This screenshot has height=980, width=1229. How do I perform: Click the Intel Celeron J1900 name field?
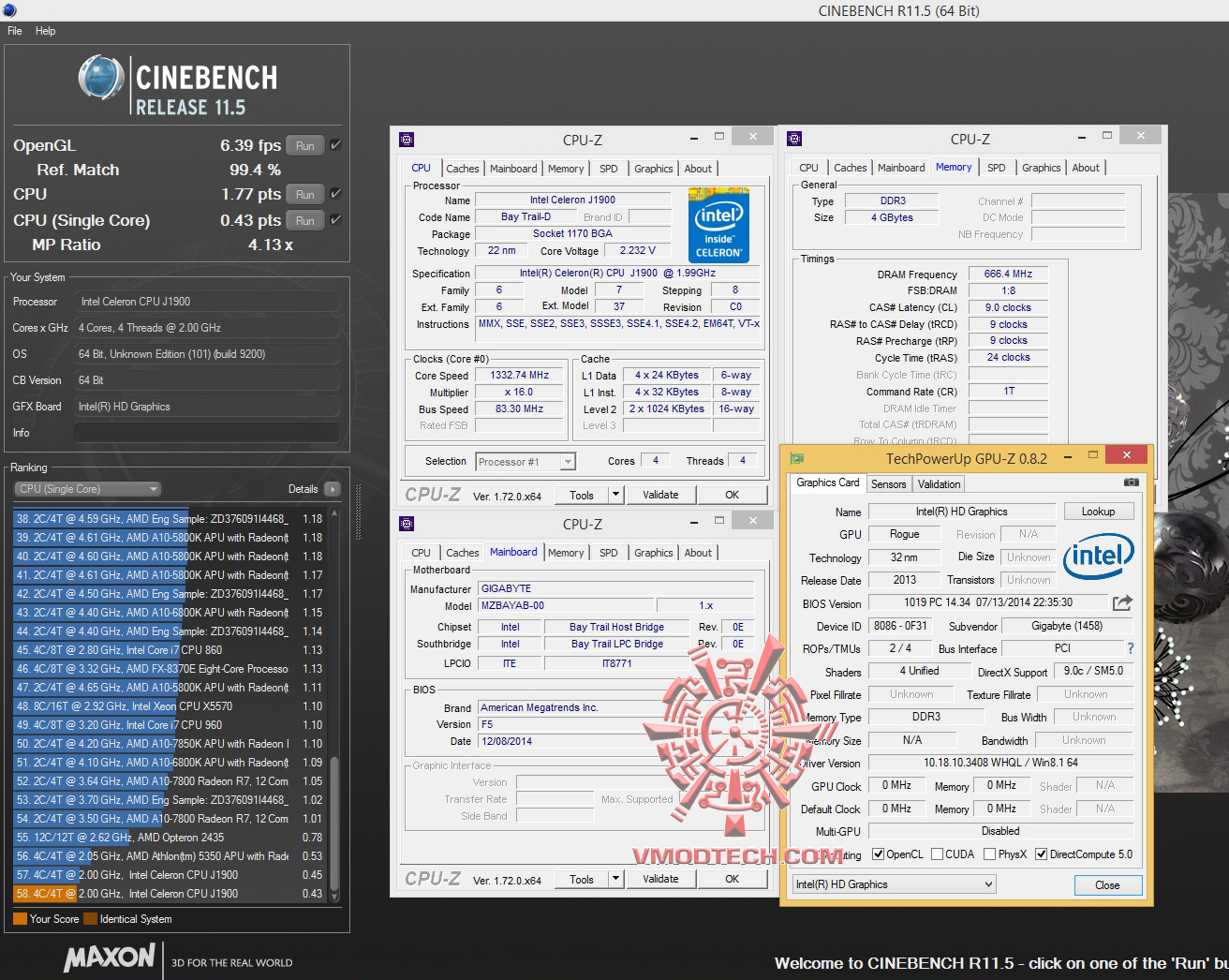pos(572,200)
